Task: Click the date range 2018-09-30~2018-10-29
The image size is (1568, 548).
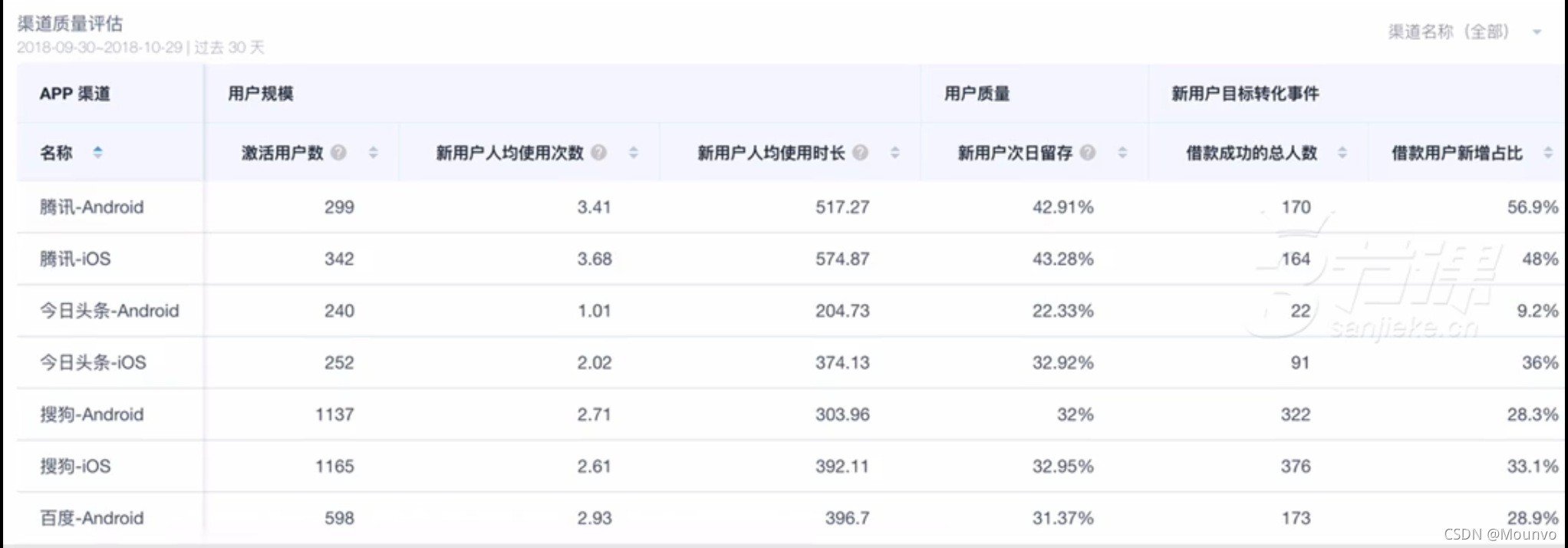Action: [100, 48]
